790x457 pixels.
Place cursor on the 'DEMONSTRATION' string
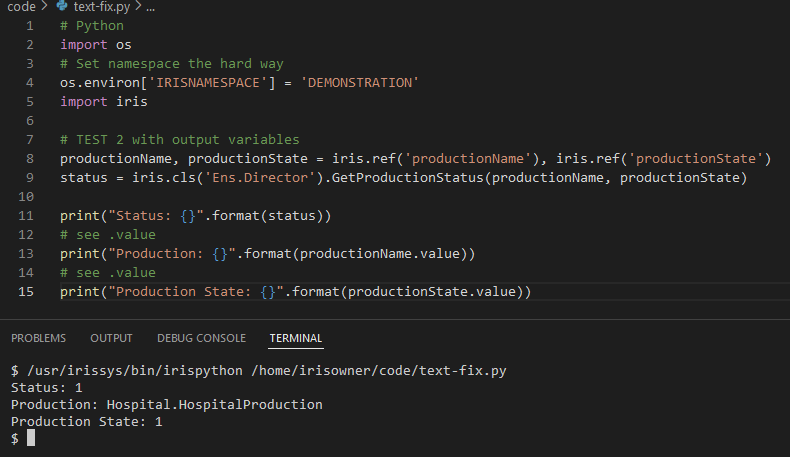point(359,82)
